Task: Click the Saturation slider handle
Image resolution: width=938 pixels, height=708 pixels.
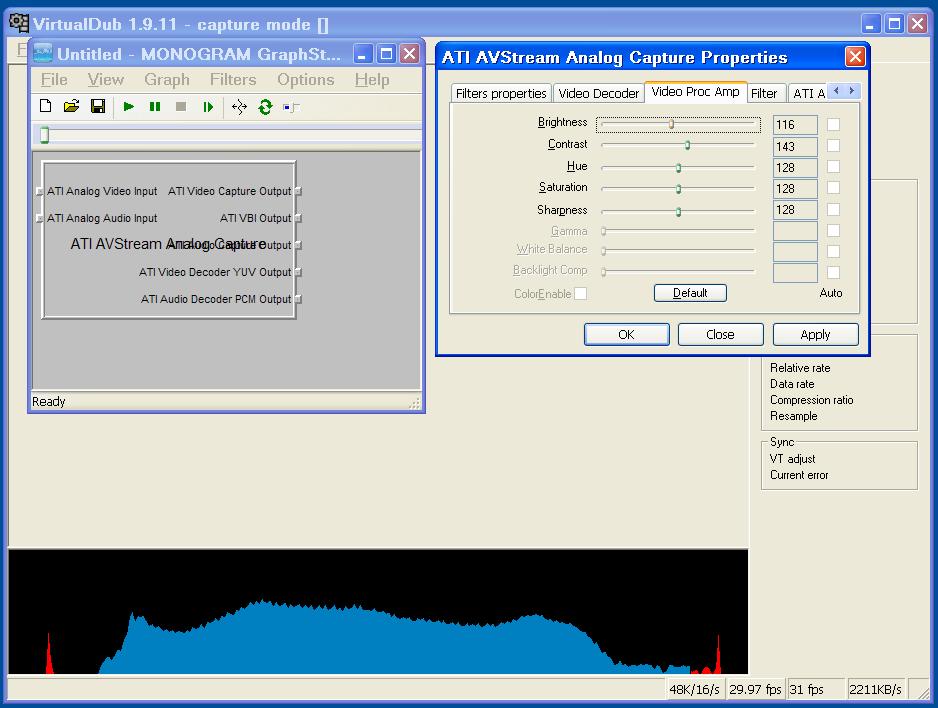Action: (678, 189)
